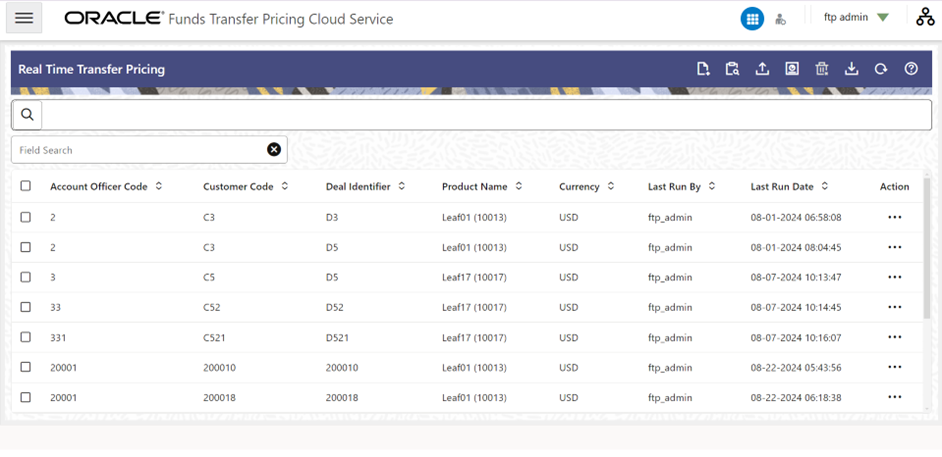Click the Oracle logo
This screenshot has width=942, height=457.
114,19
